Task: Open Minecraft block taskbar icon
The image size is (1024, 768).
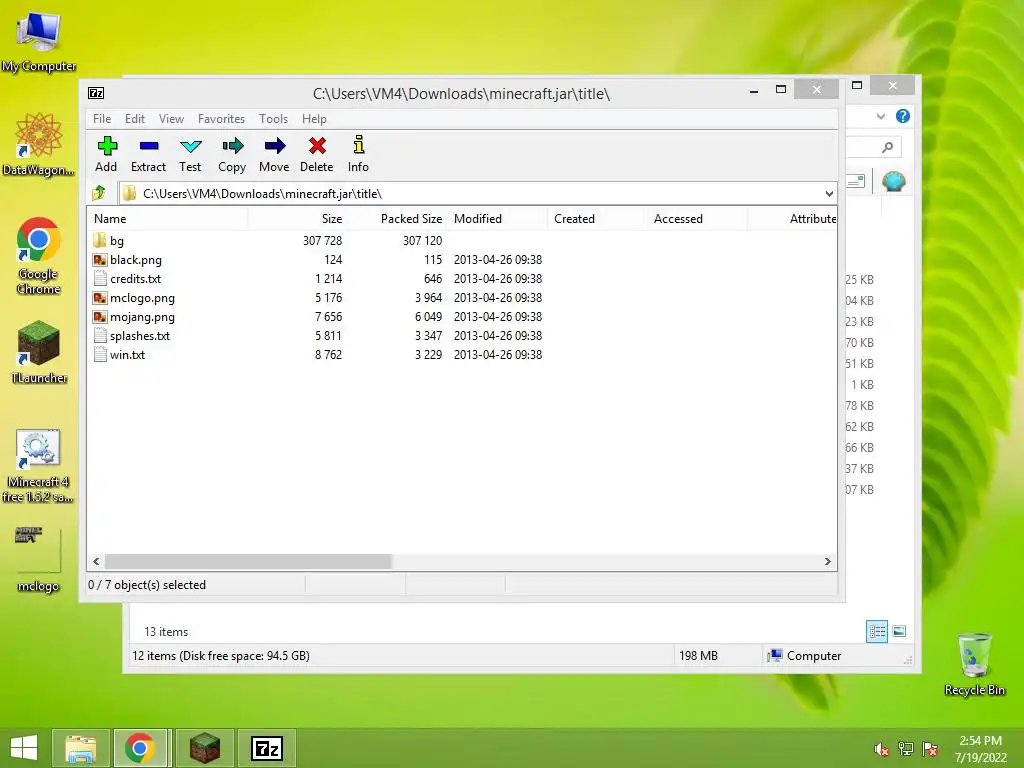Action: tap(204, 748)
